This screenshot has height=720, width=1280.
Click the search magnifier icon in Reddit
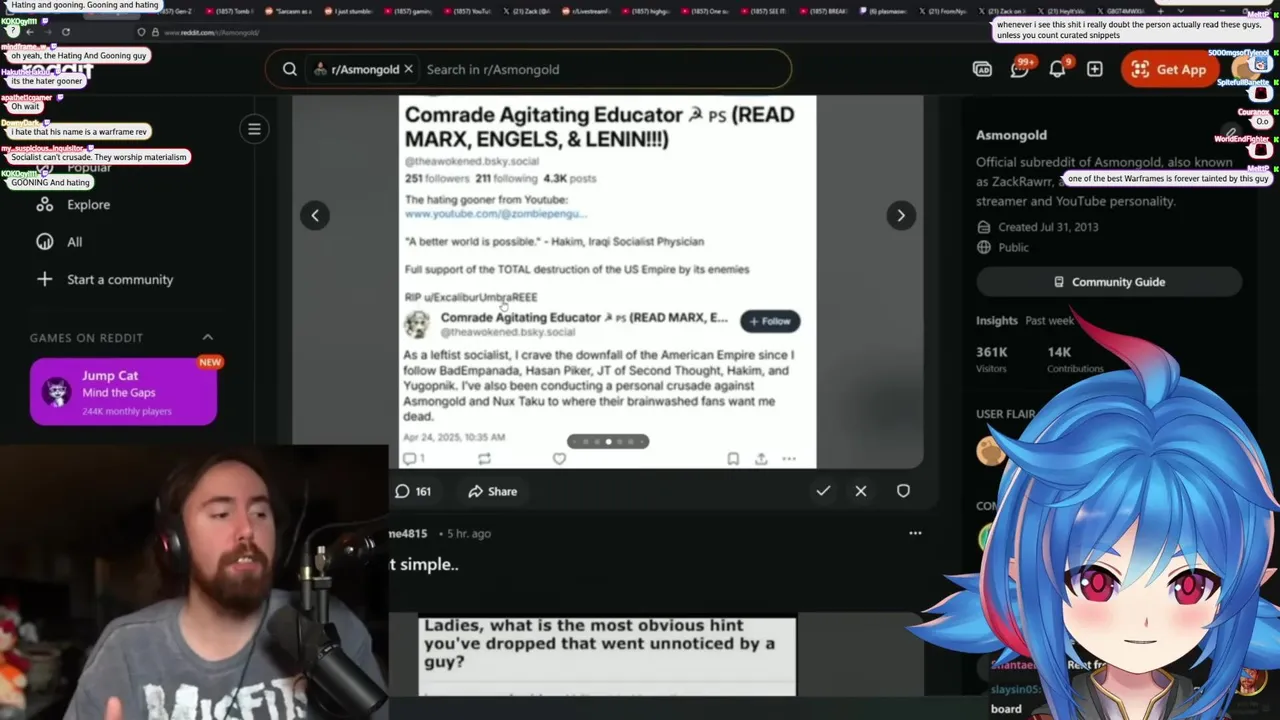coord(289,69)
